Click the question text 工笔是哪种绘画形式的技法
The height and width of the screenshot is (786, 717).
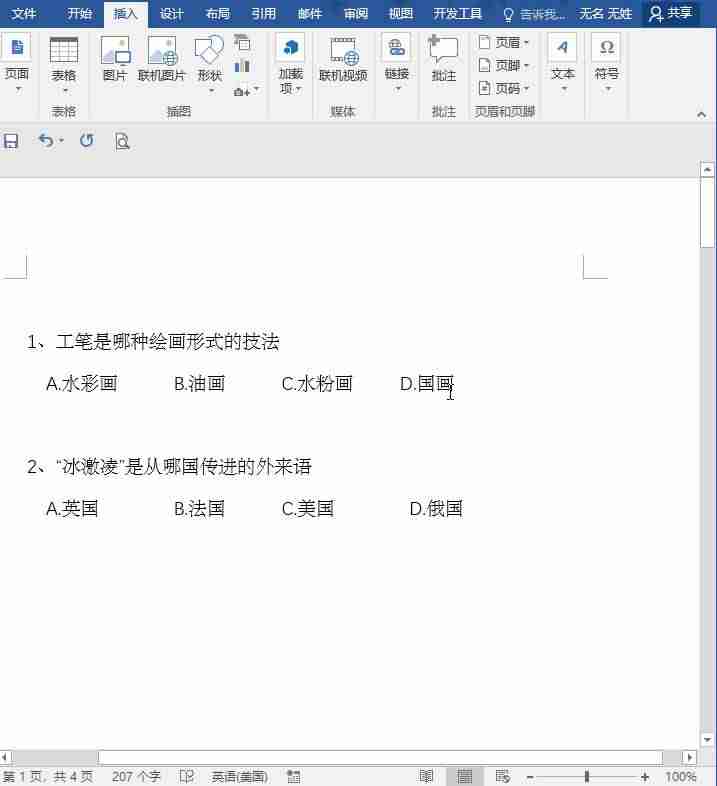167,342
